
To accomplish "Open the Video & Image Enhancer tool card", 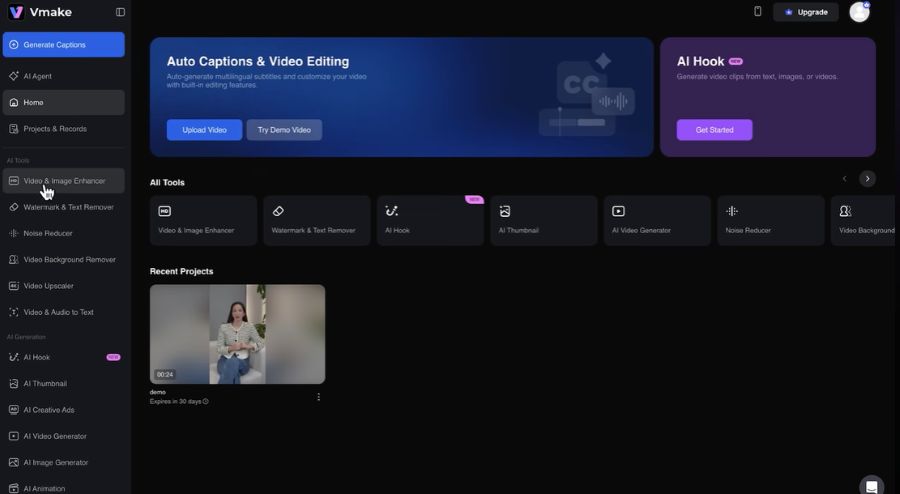I will click(x=203, y=221).
